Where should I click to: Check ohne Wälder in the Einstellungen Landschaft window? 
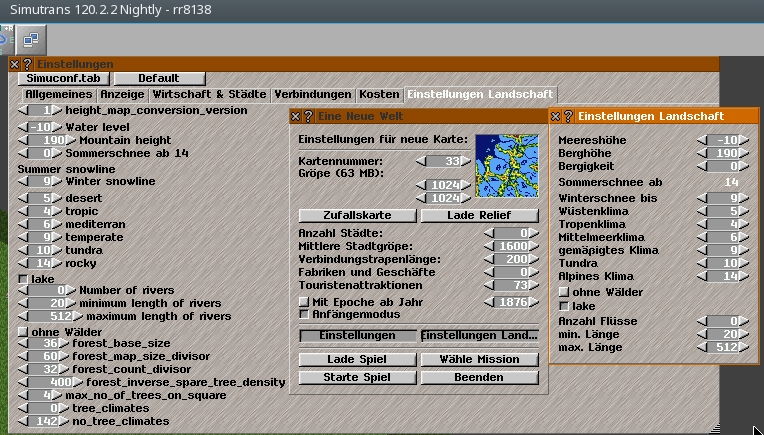pos(563,291)
